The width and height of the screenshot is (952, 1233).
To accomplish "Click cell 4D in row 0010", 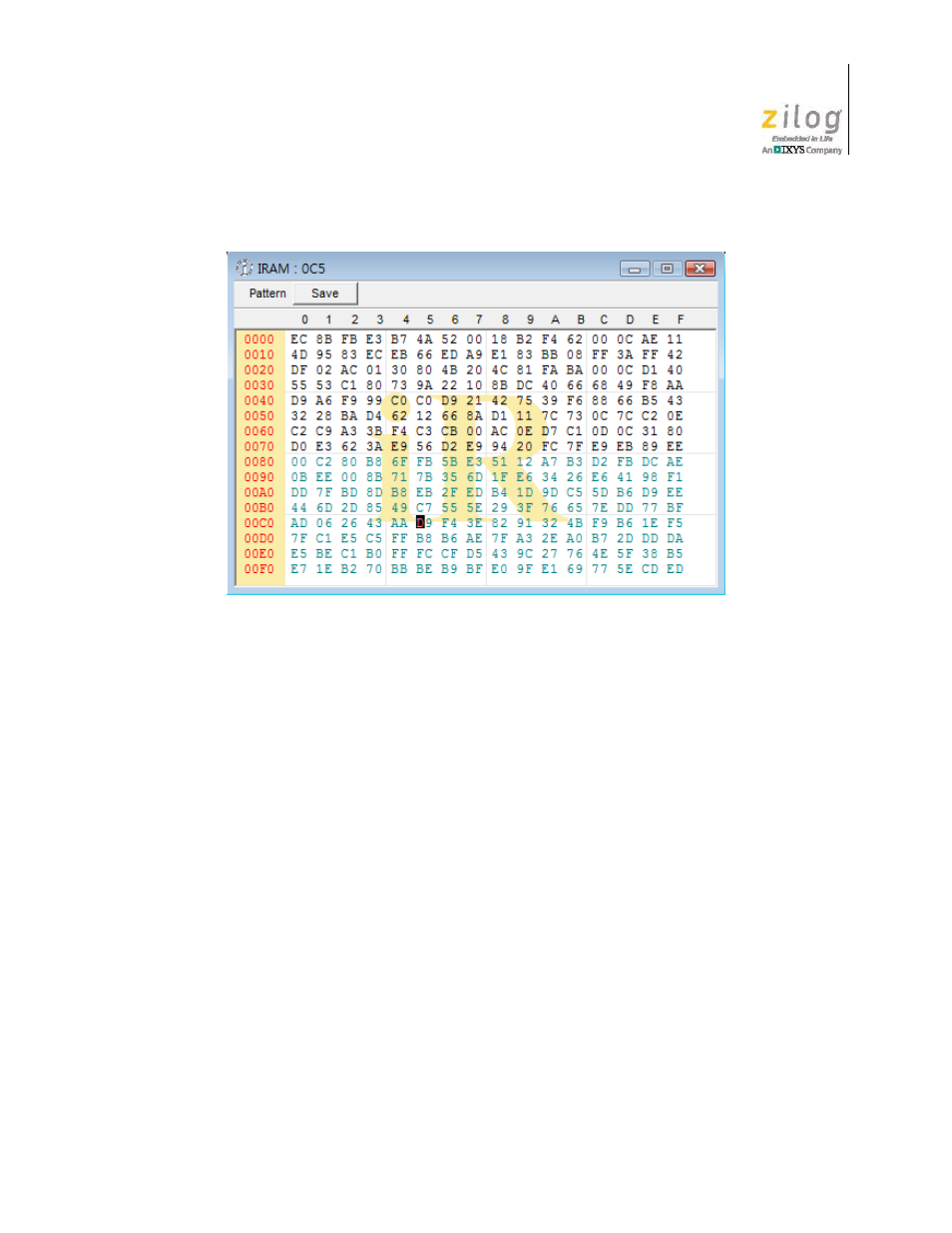I will point(299,354).
